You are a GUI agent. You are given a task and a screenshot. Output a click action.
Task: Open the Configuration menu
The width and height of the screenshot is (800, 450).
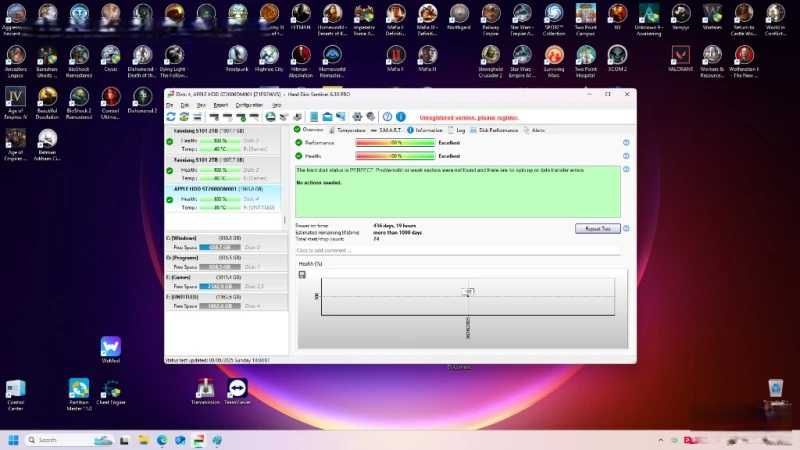coord(249,105)
